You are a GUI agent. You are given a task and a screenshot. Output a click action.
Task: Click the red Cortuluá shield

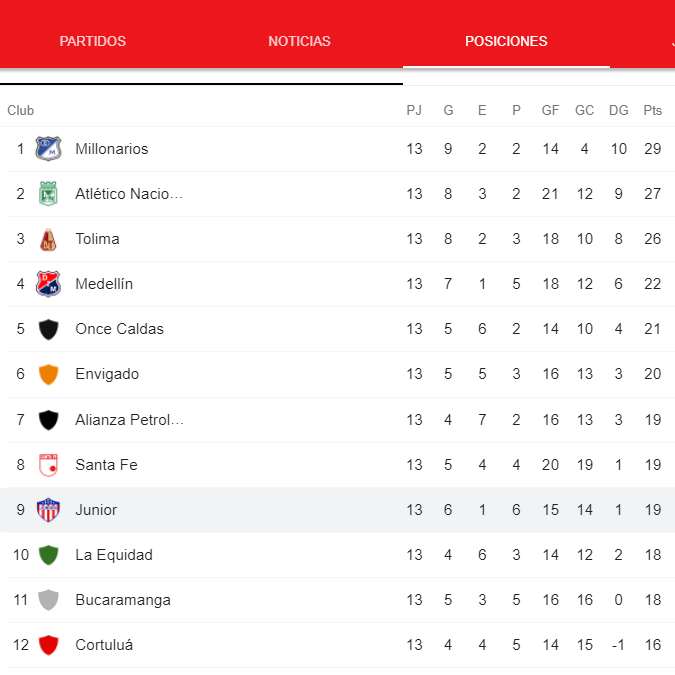click(48, 645)
